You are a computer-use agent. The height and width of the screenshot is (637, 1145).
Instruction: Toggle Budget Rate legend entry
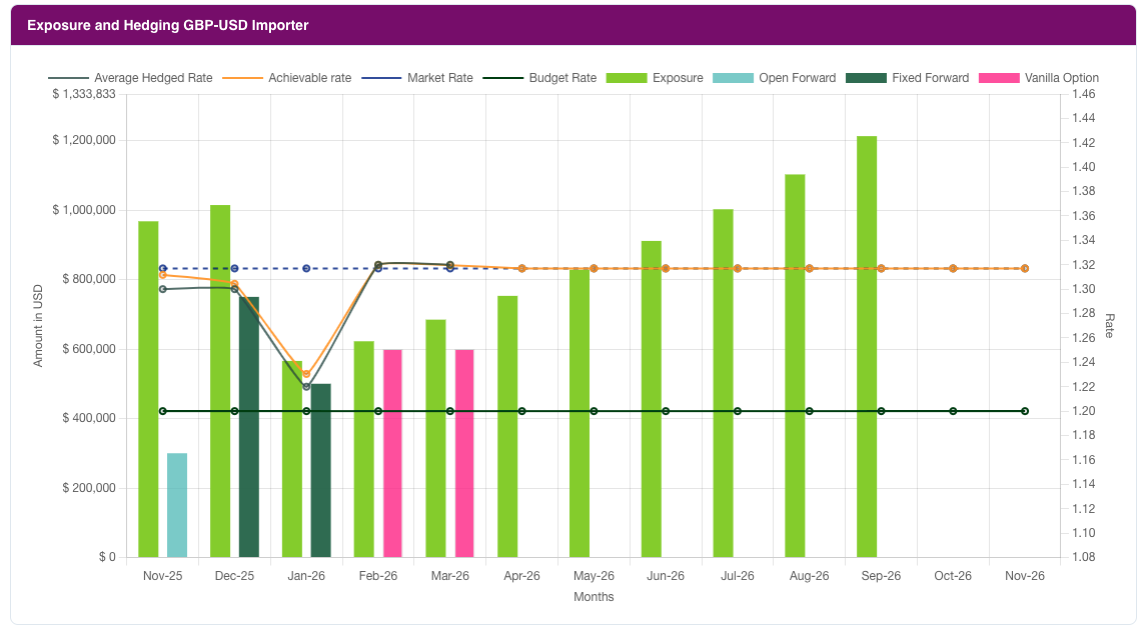click(x=539, y=78)
